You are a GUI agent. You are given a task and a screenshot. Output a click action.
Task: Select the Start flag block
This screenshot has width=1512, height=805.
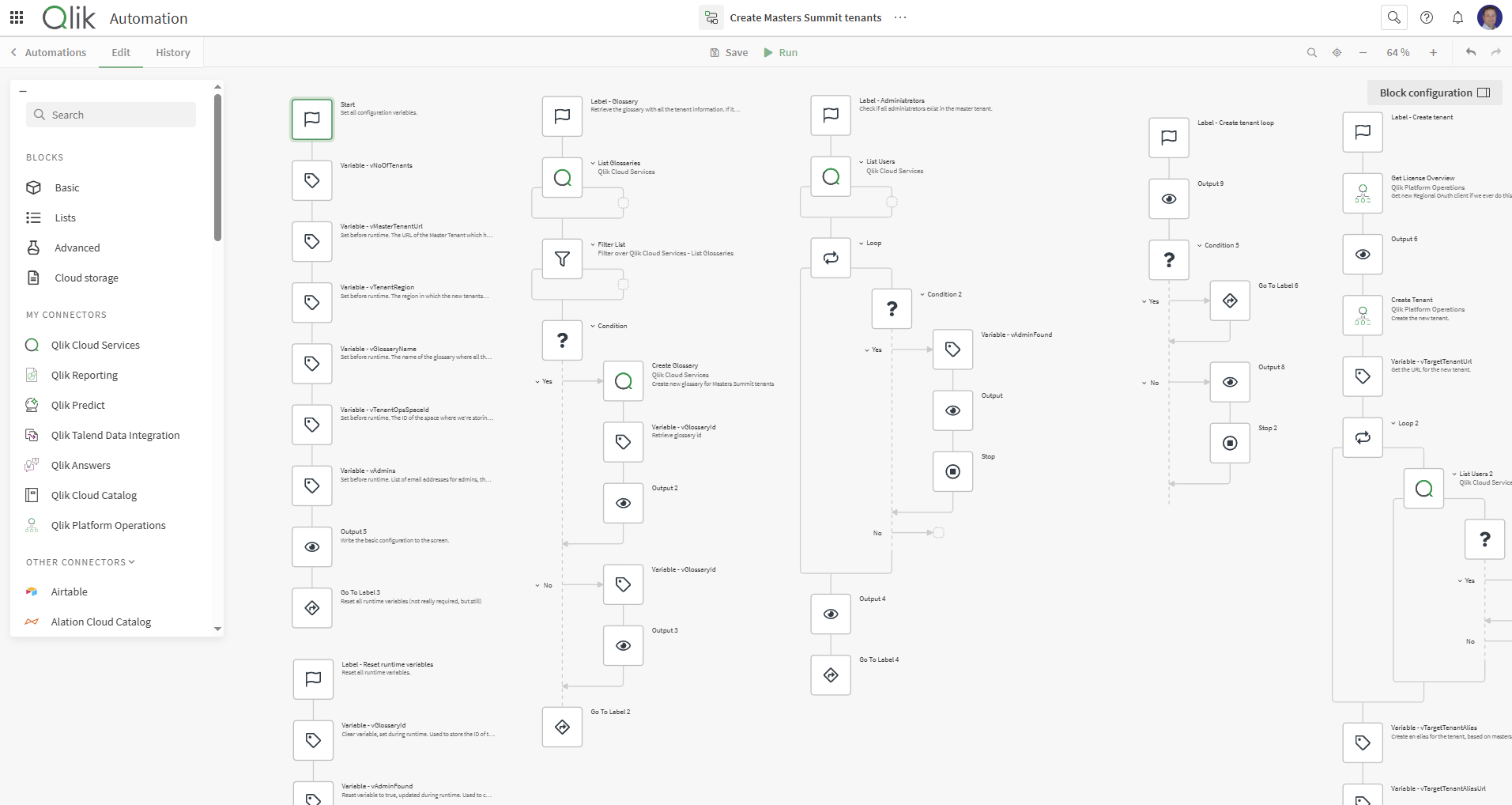tap(312, 119)
